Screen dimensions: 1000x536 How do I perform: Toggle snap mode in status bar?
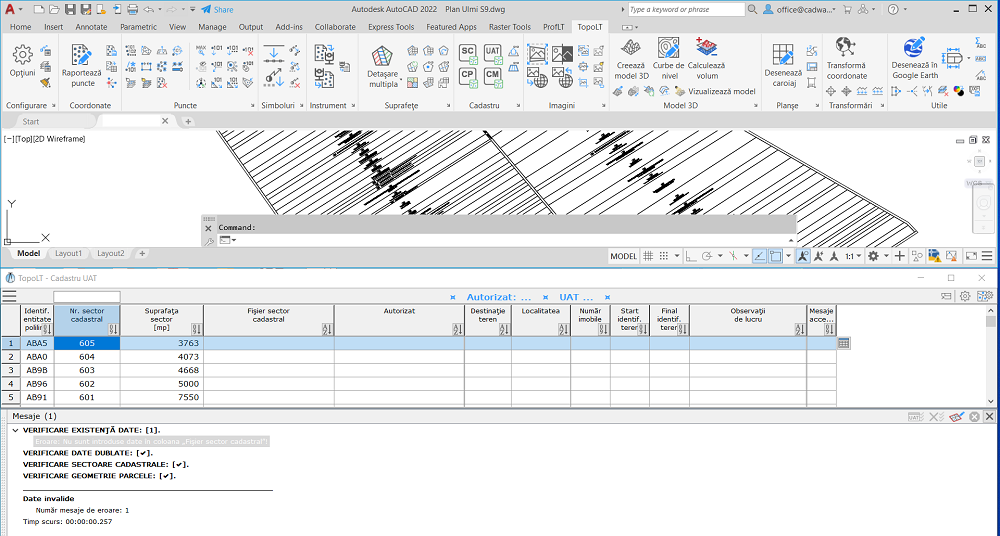(664, 256)
